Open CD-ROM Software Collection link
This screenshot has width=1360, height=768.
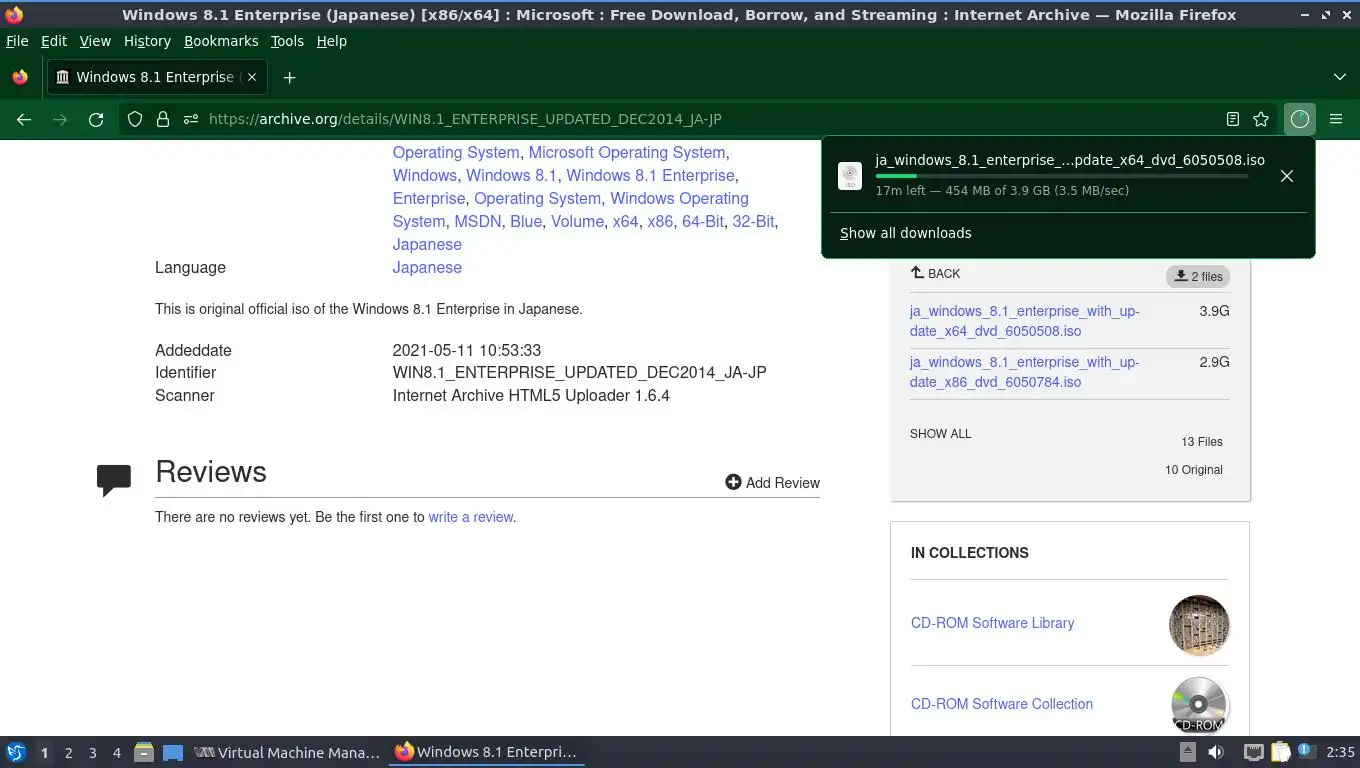tap(1001, 704)
